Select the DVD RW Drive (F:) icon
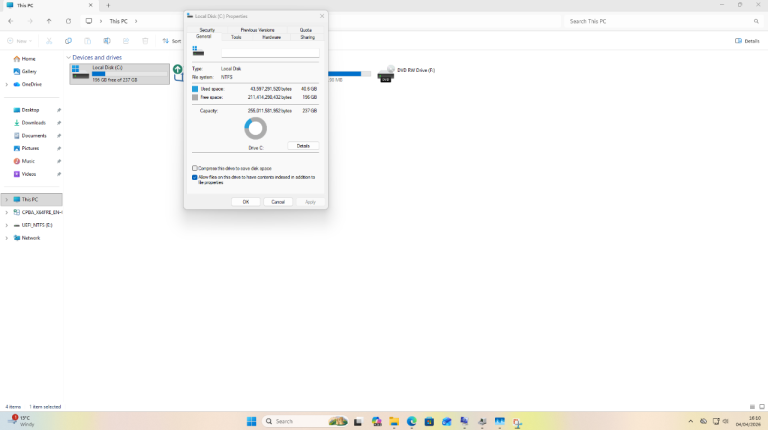768x430 pixels. click(385, 74)
